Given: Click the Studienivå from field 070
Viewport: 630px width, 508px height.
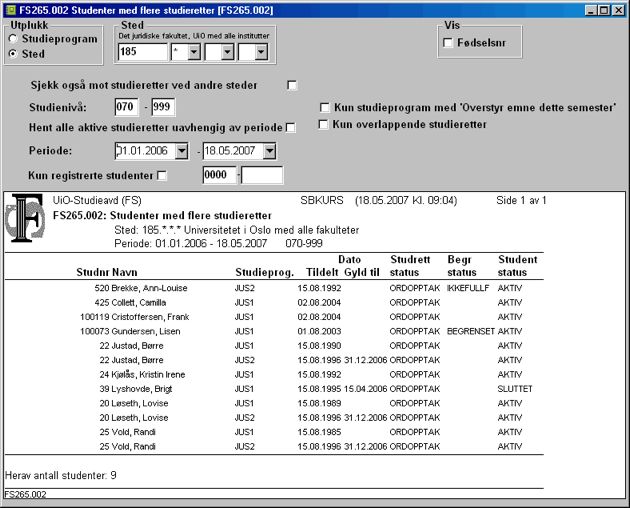Looking at the screenshot, I should [x=127, y=107].
